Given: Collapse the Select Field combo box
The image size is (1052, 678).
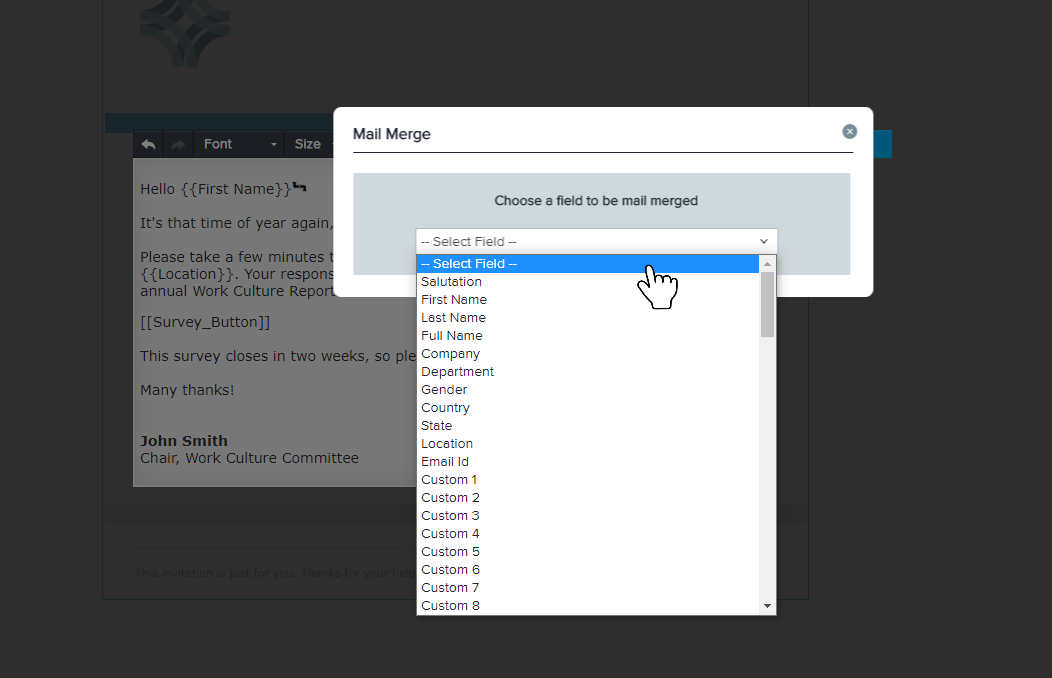Looking at the screenshot, I should click(x=596, y=241).
